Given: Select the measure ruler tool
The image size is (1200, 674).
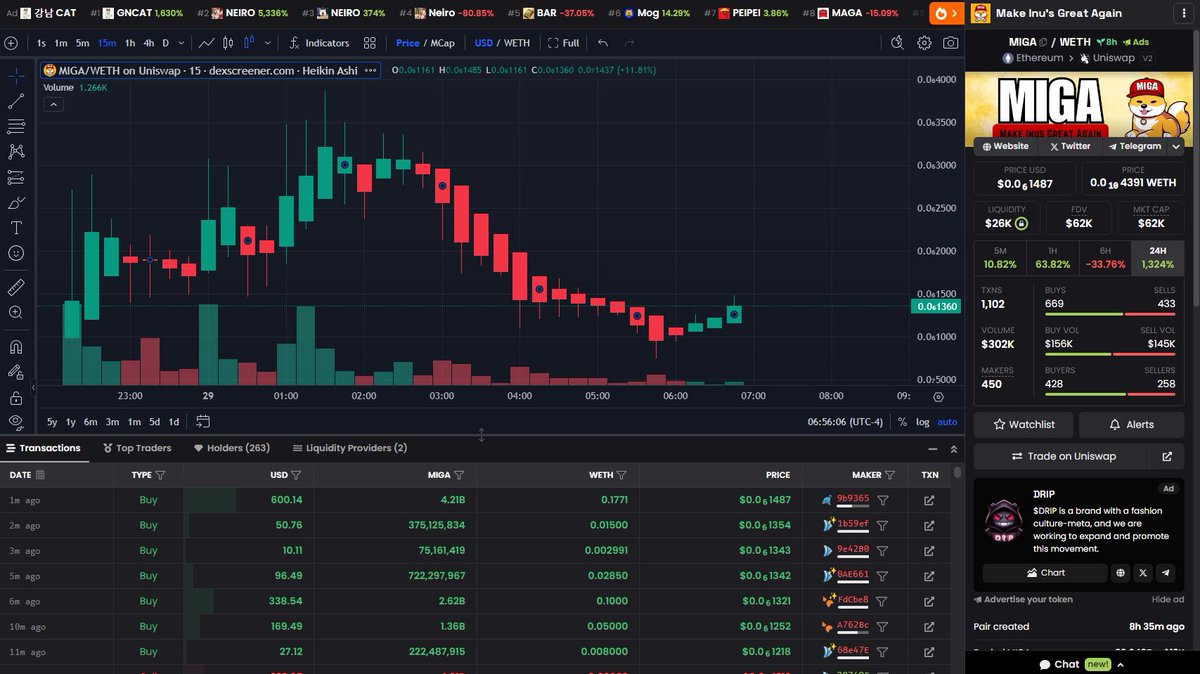Looking at the screenshot, I should [x=16, y=287].
